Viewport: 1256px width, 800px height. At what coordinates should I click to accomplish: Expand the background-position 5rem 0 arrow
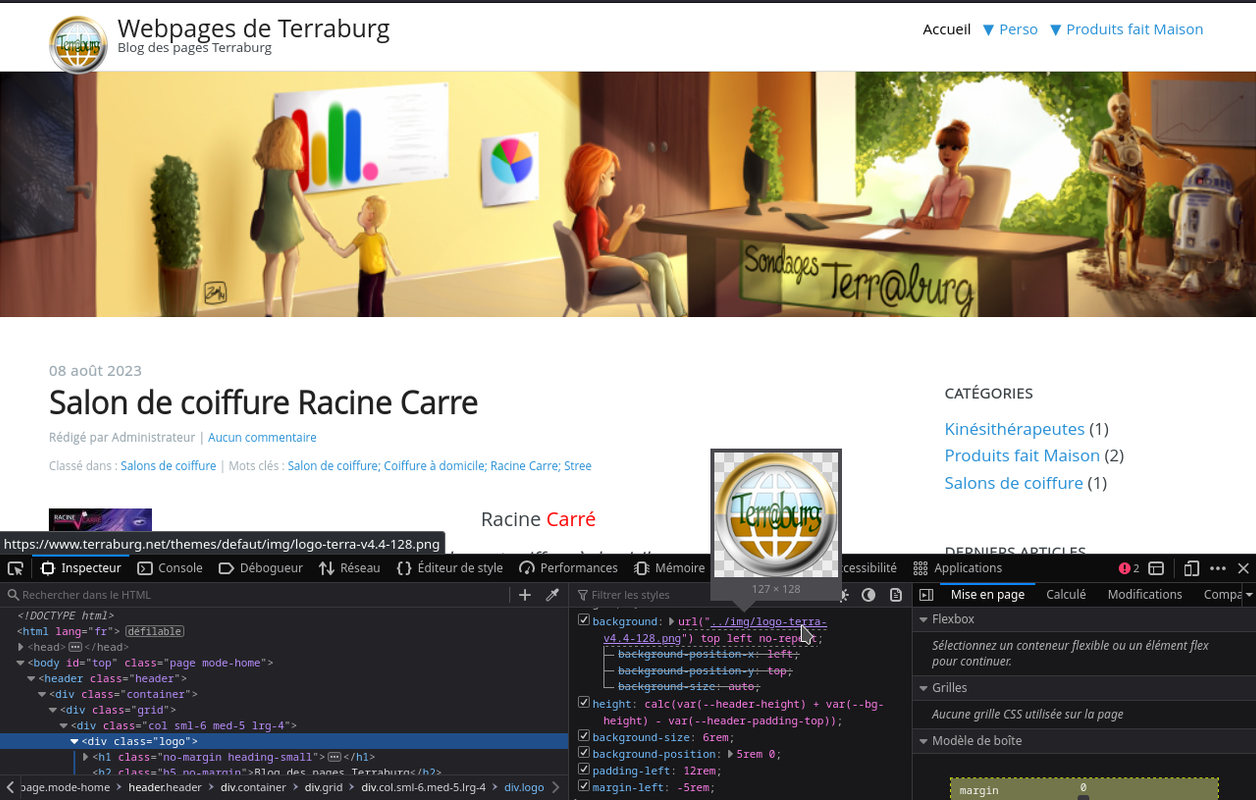coord(730,754)
